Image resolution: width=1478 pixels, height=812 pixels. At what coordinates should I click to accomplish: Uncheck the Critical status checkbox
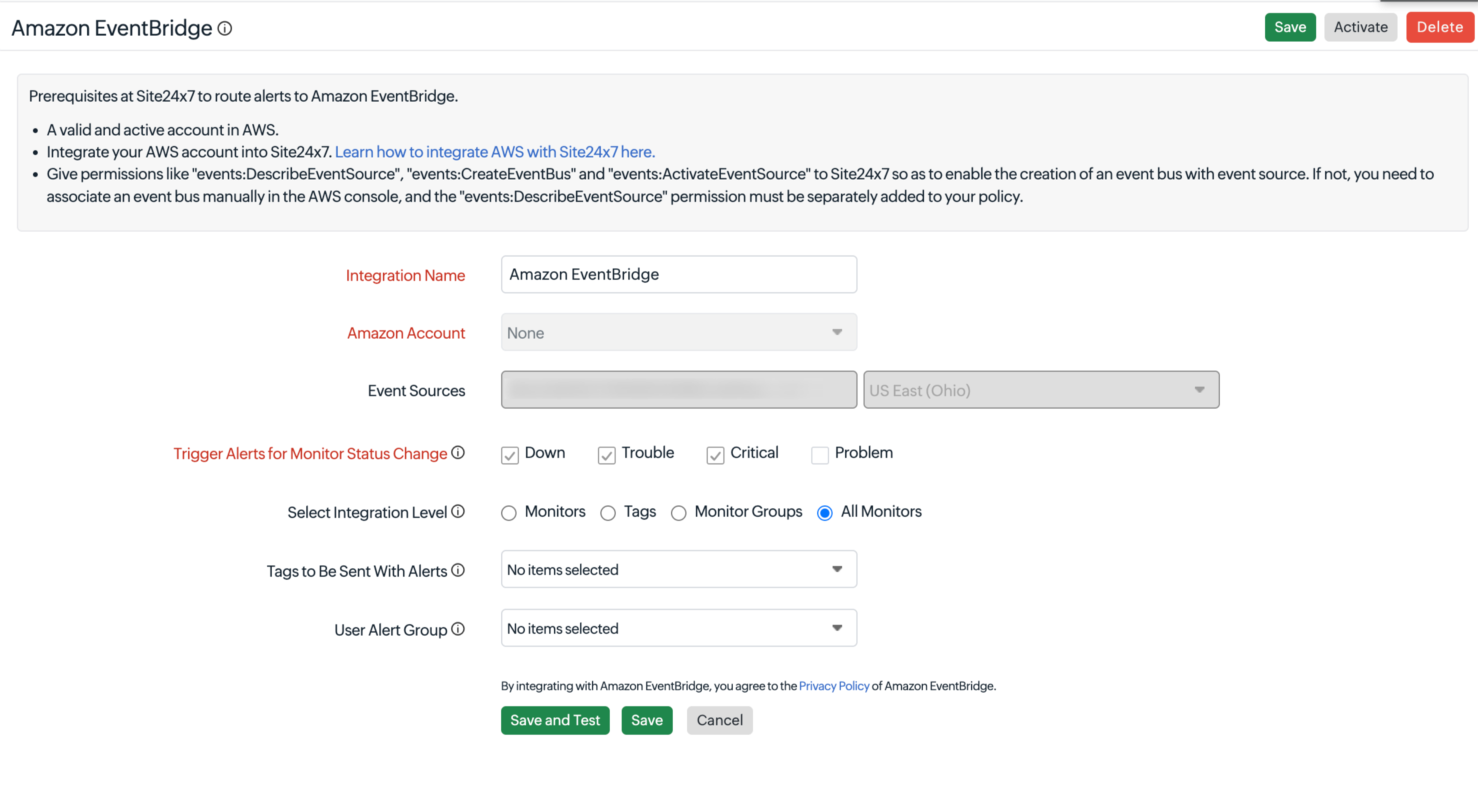pos(715,455)
